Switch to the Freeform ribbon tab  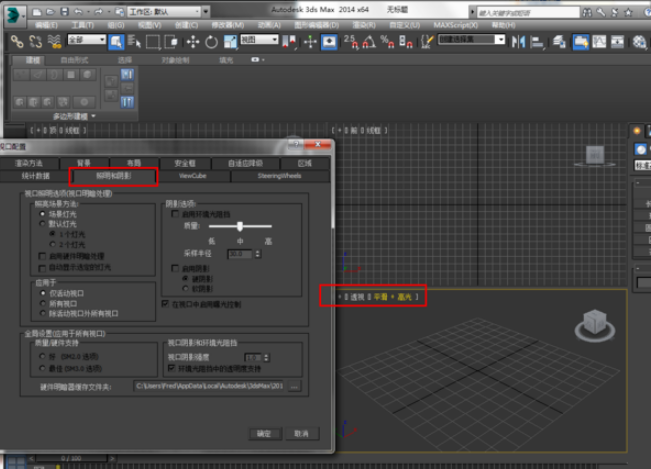click(x=74, y=60)
